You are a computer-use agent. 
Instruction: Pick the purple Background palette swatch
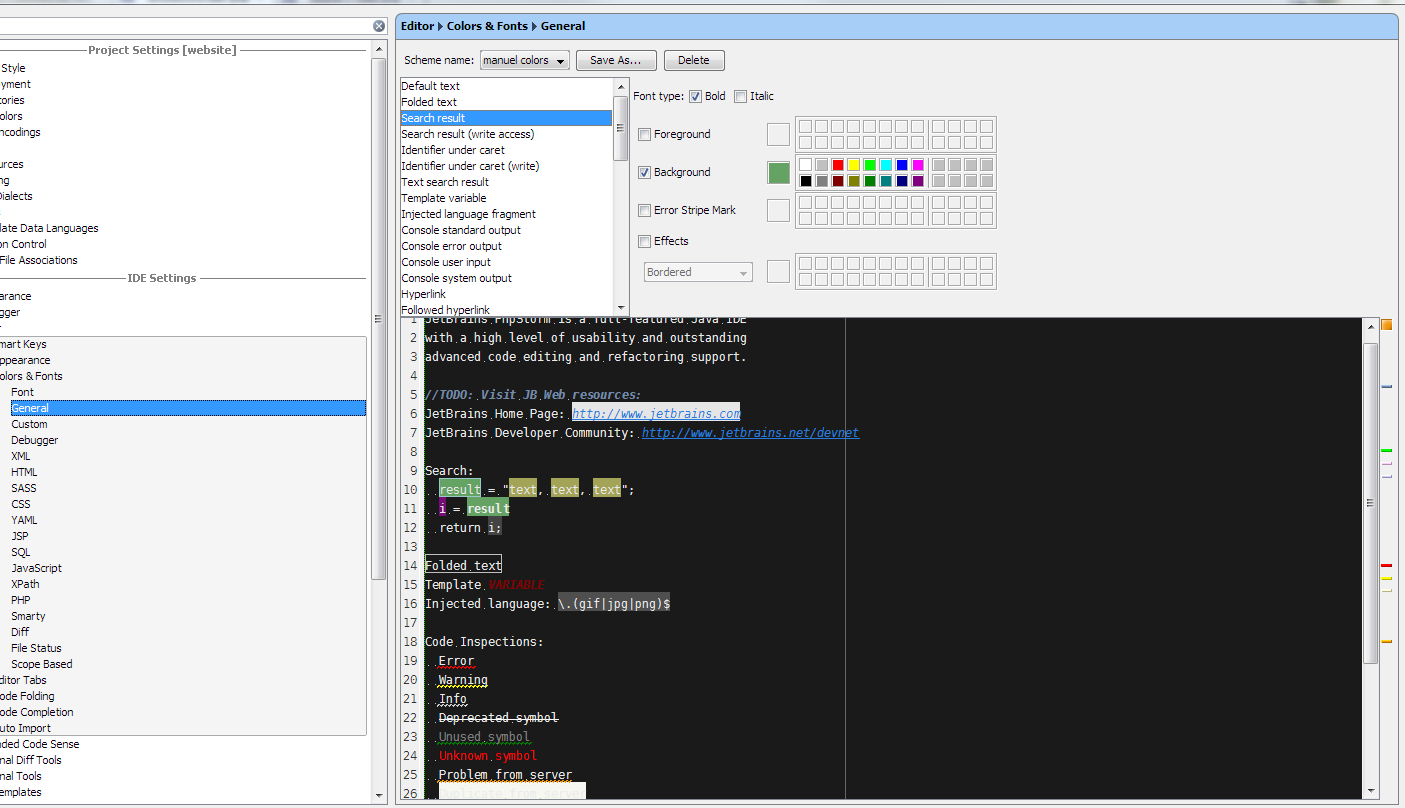pos(918,181)
